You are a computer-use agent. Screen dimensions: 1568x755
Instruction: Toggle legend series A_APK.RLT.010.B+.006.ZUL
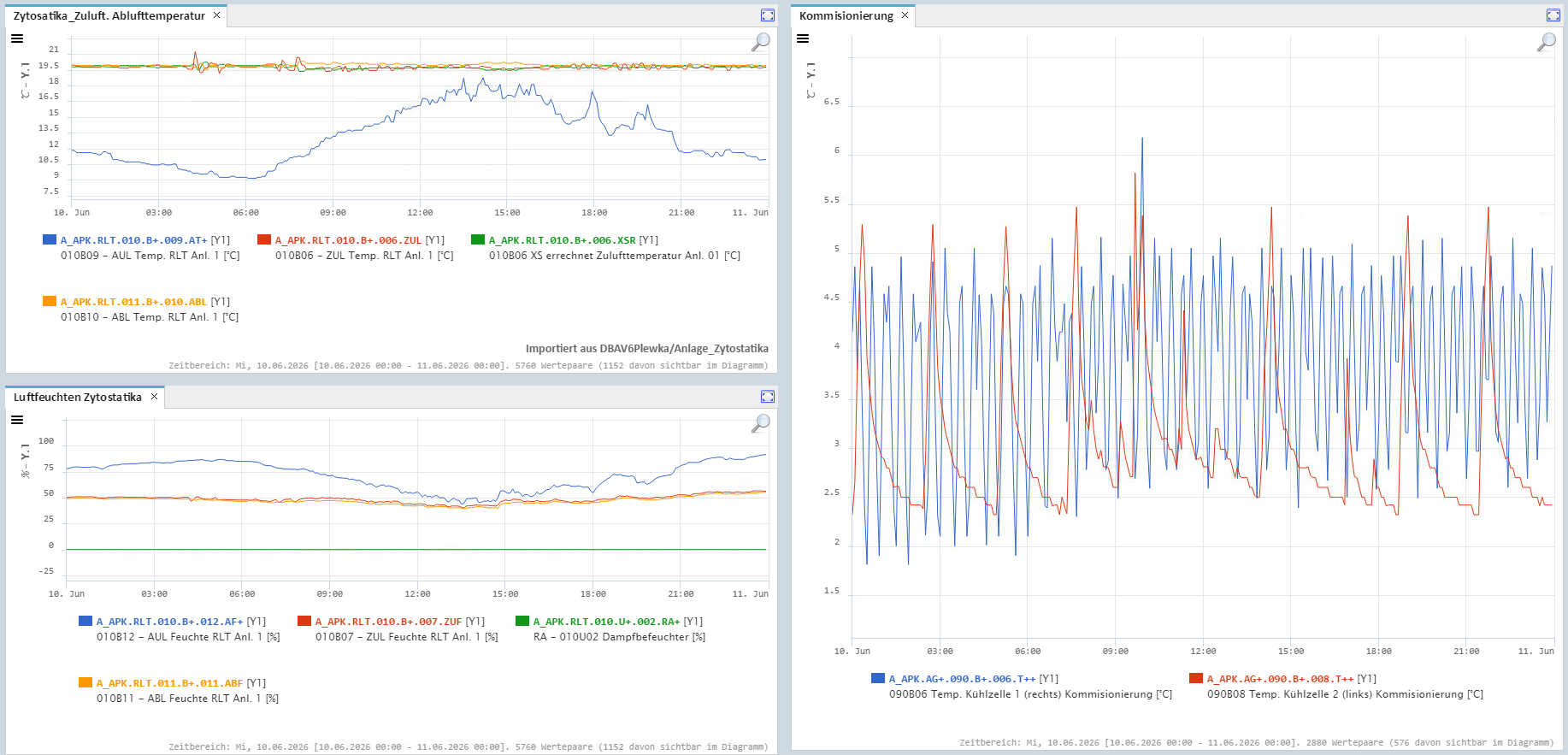(x=349, y=240)
